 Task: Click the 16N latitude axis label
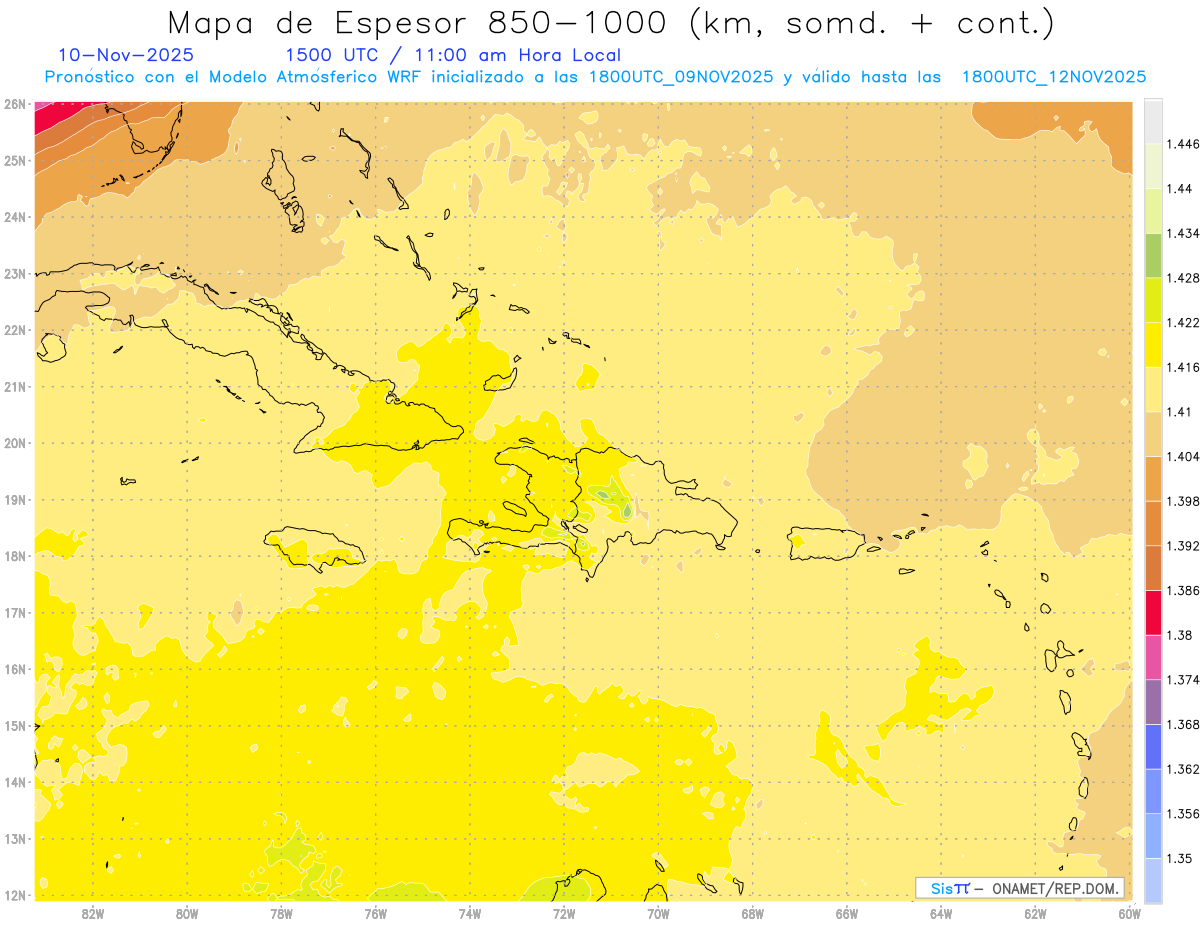pos(14,669)
